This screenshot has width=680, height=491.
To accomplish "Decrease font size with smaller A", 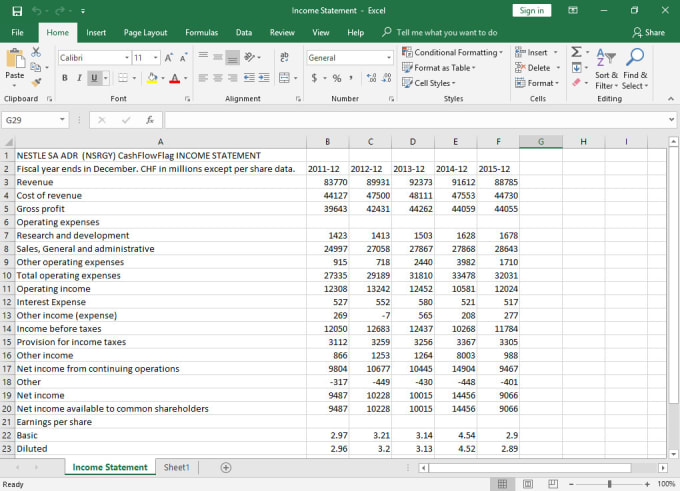I will coord(183,58).
